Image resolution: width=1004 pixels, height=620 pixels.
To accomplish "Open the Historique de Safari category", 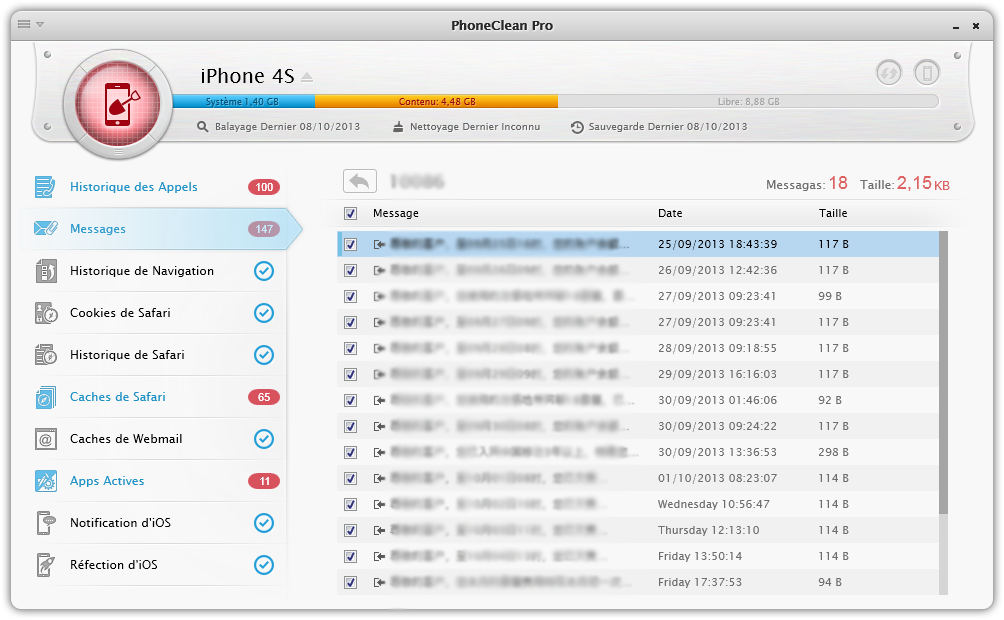I will 156,355.
